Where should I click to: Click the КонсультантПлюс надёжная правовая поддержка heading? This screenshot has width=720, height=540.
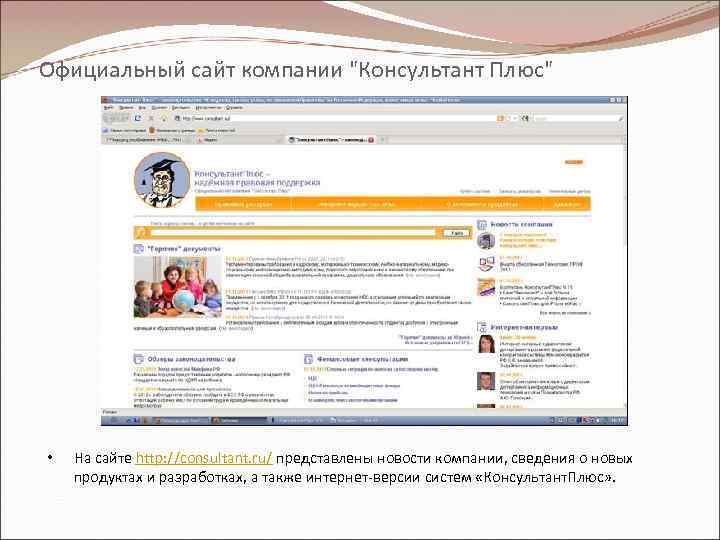click(257, 178)
